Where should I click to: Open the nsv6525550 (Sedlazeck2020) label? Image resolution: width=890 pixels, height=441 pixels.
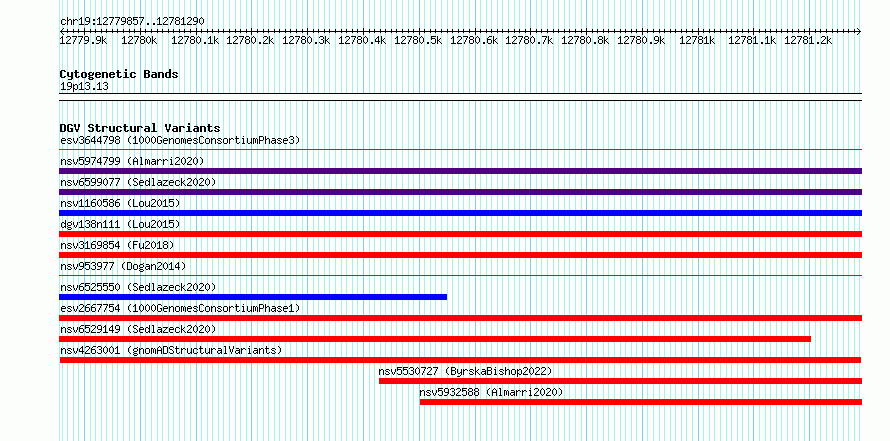pyautogui.click(x=138, y=287)
